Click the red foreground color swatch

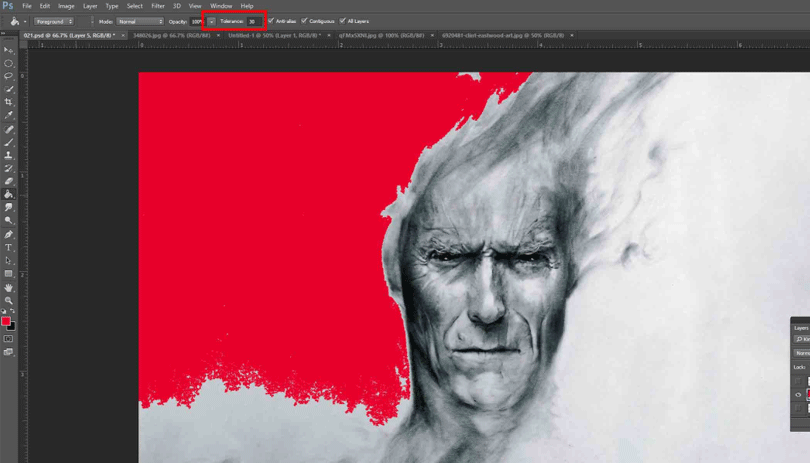point(6,321)
